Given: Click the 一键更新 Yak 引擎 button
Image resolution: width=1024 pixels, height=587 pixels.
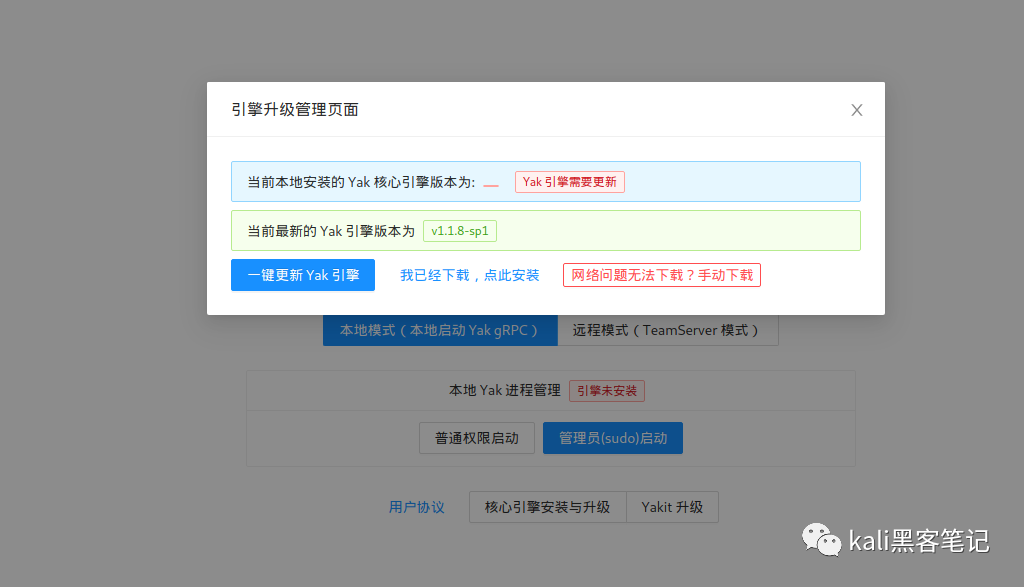Looking at the screenshot, I should (x=303, y=275).
